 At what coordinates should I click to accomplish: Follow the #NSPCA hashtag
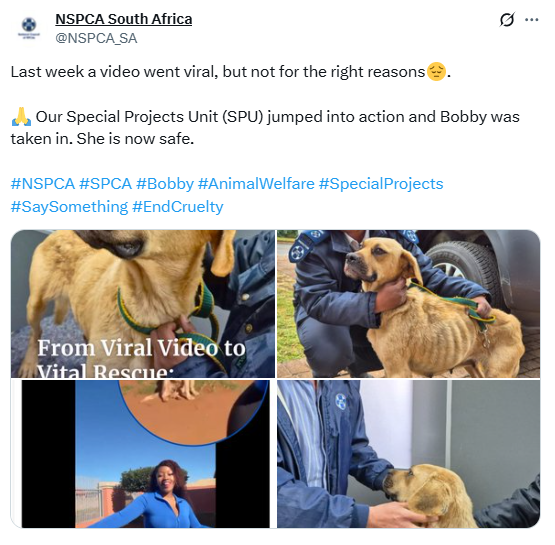coord(43,184)
